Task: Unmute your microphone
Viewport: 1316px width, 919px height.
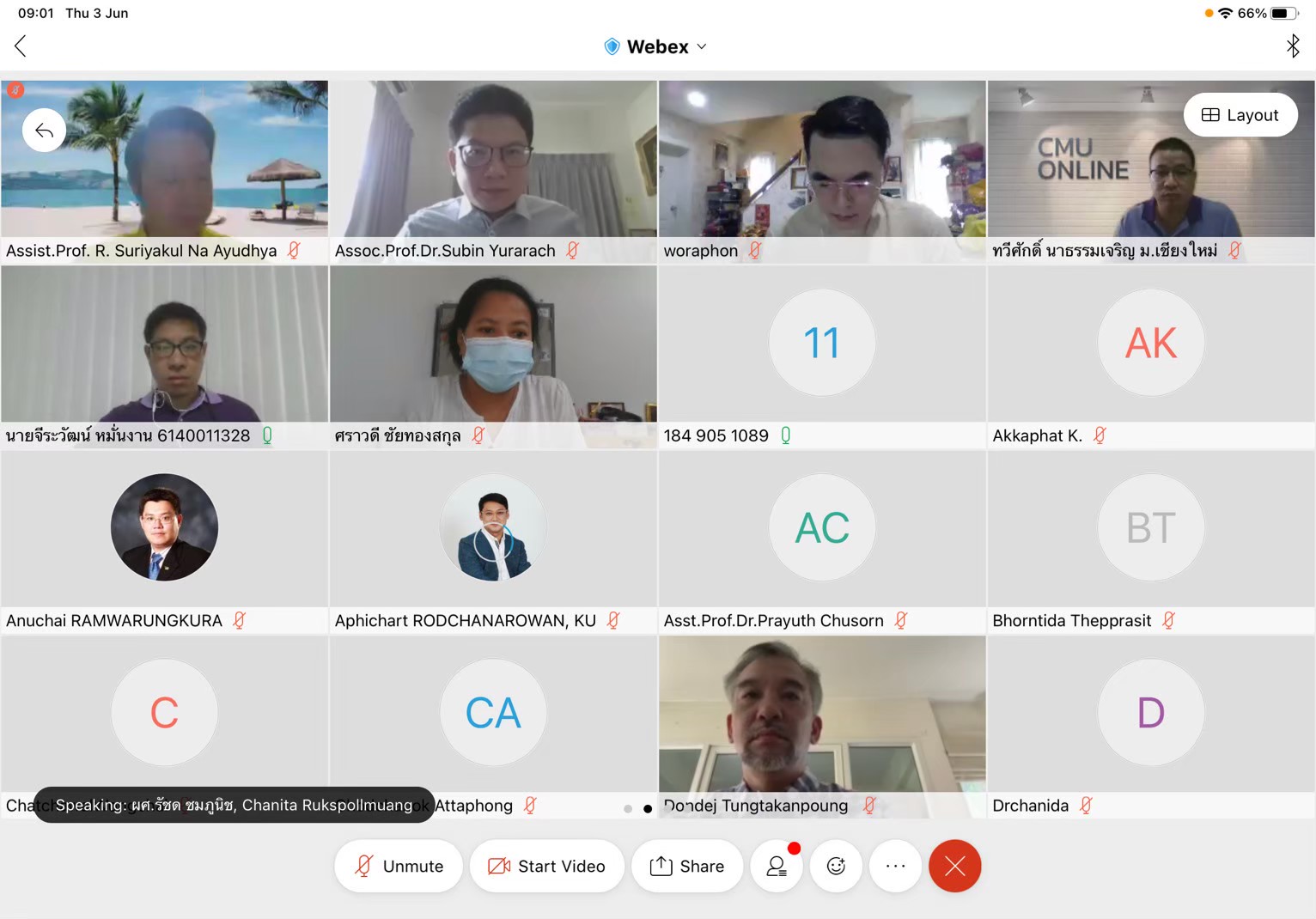Action: [399, 866]
